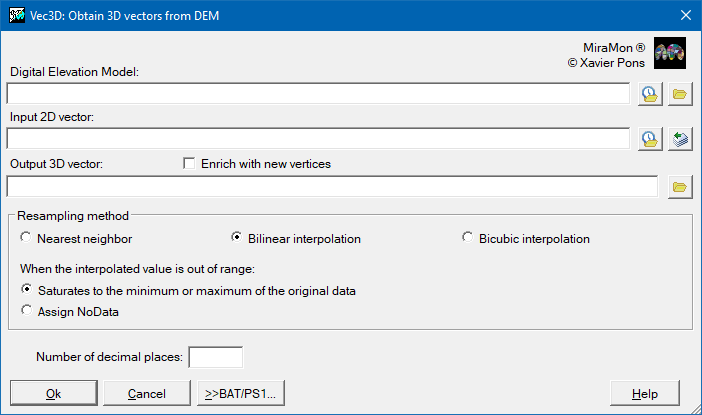The height and width of the screenshot is (415, 702).
Task: Click inside the Output 3D vector field
Action: click(x=331, y=186)
